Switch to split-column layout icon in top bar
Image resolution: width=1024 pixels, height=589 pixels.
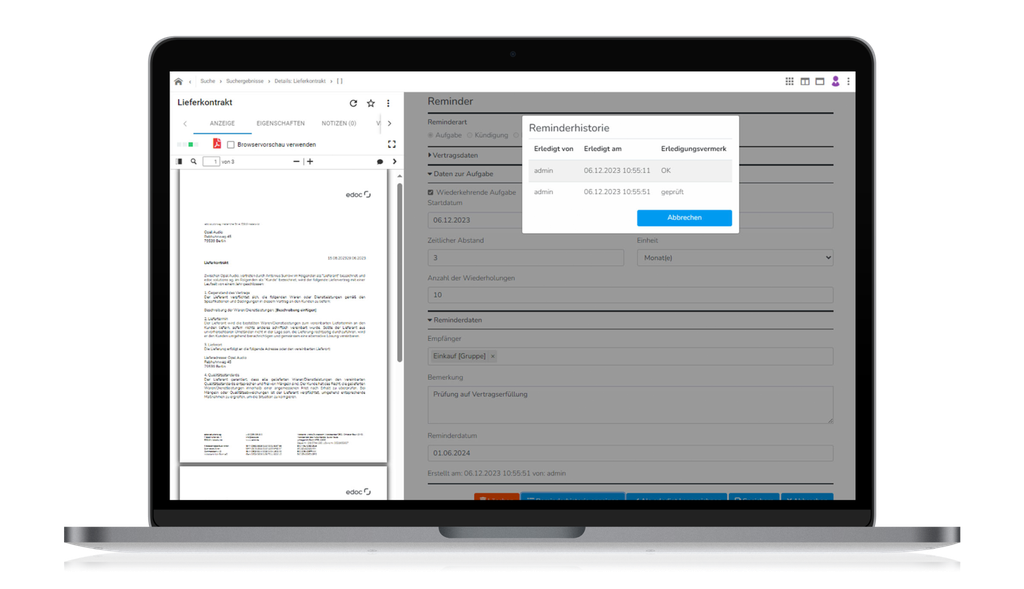(805, 81)
